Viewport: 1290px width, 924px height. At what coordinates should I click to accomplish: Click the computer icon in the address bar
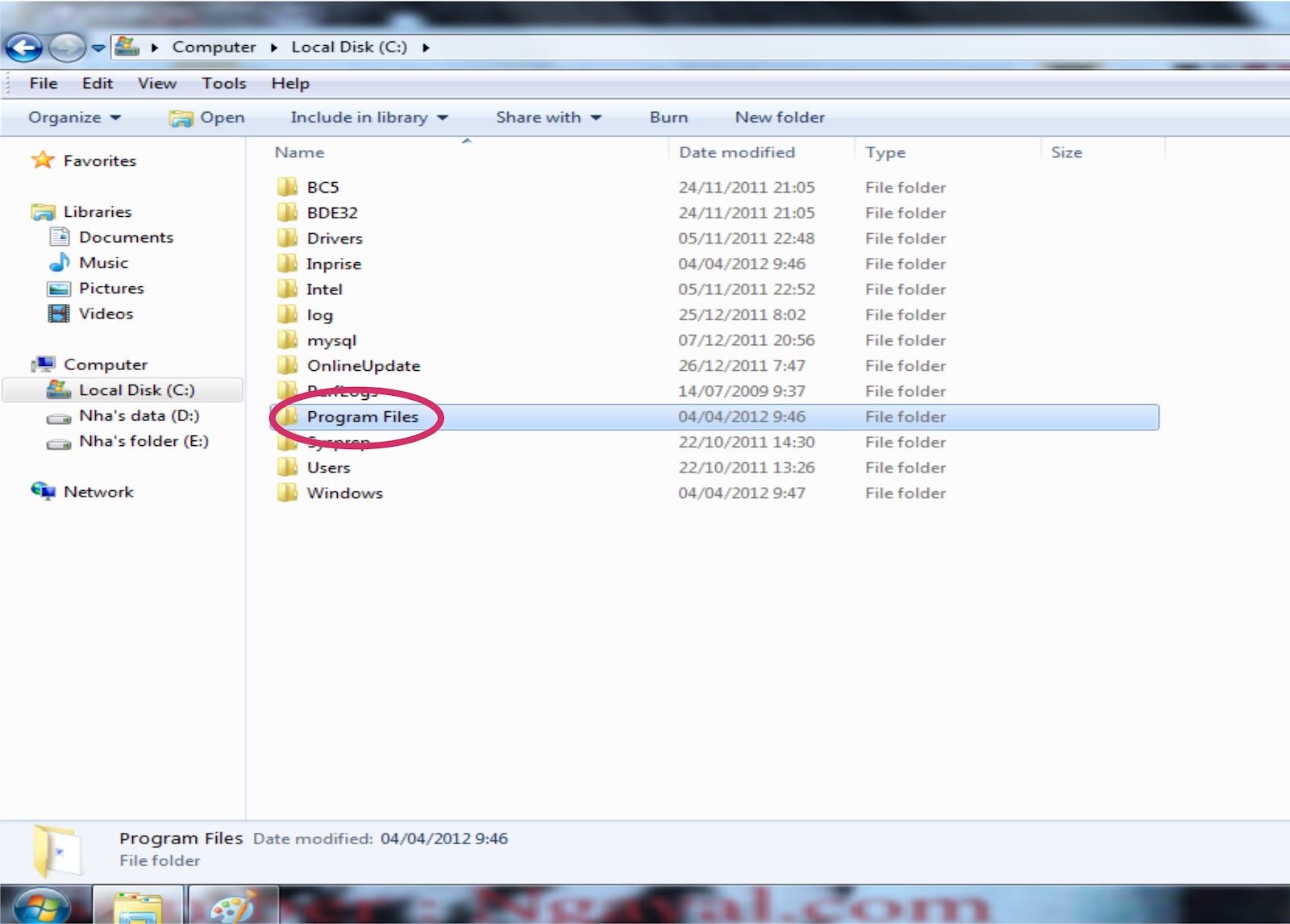pyautogui.click(x=127, y=46)
